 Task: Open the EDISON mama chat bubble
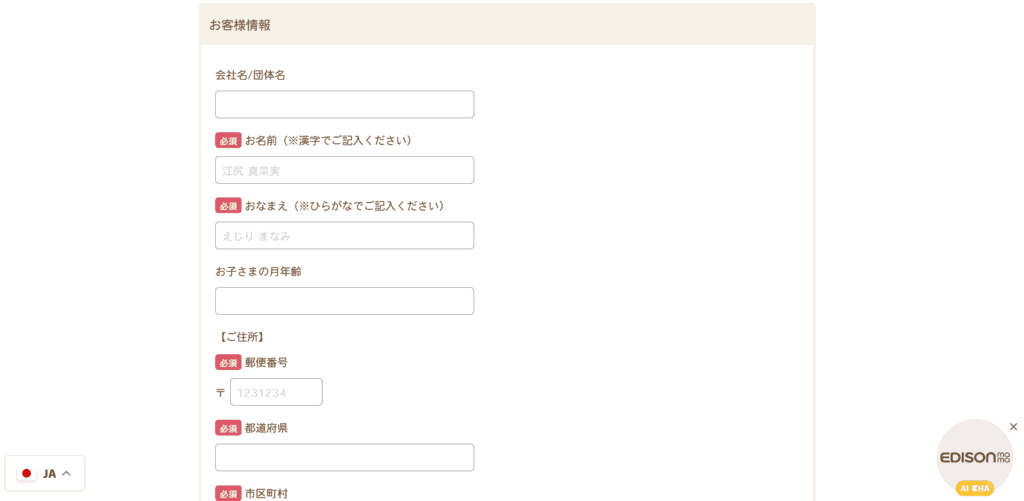click(974, 458)
